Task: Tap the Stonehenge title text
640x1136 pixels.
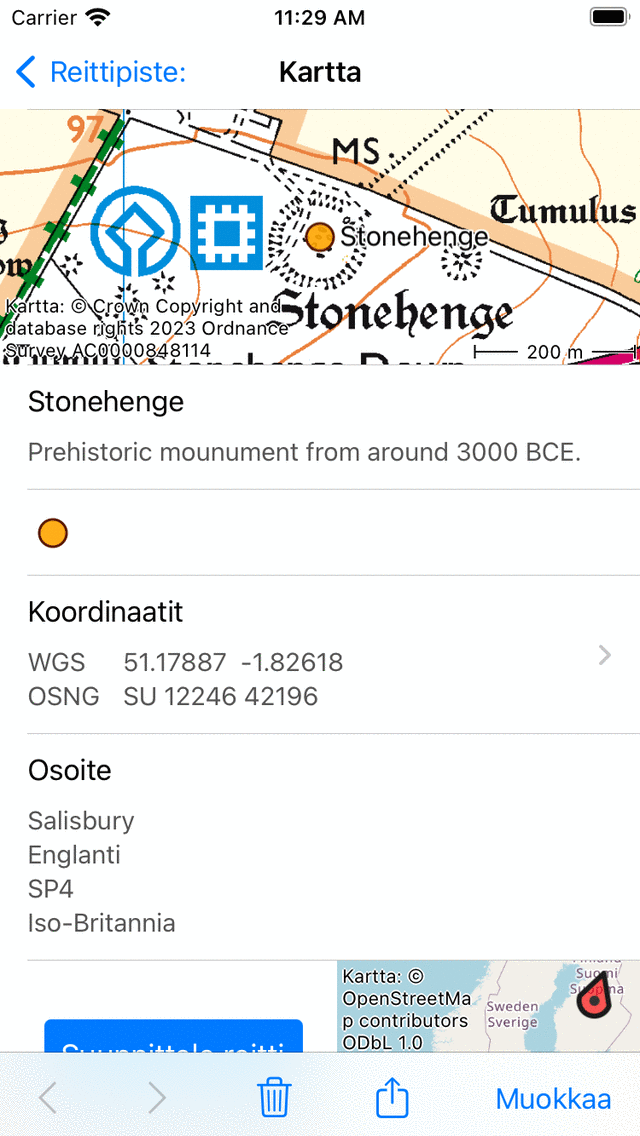Action: tap(106, 402)
